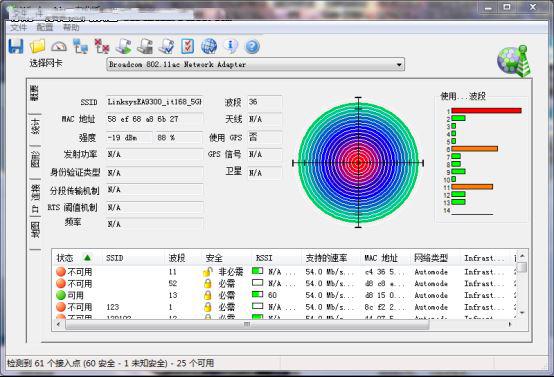Click the network list scroll up arrow

[x=523, y=255]
